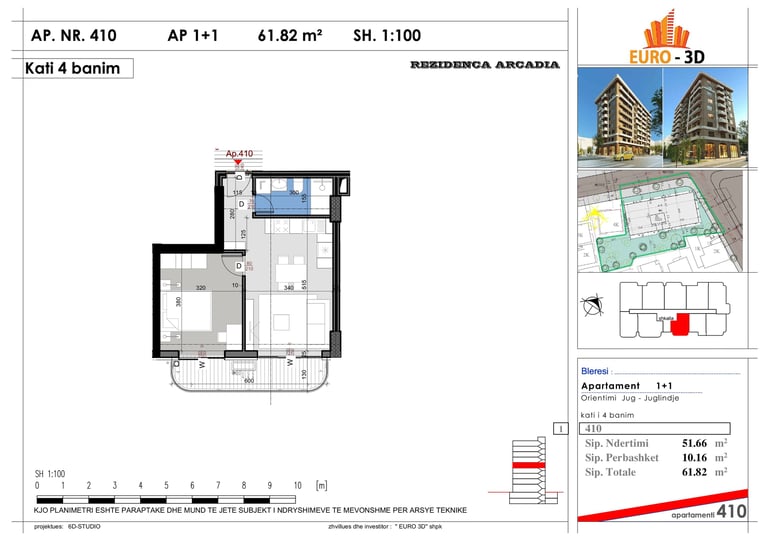Select the 'SH. 1:100' header text
This screenshot has height=542, width=768.
pos(387,35)
